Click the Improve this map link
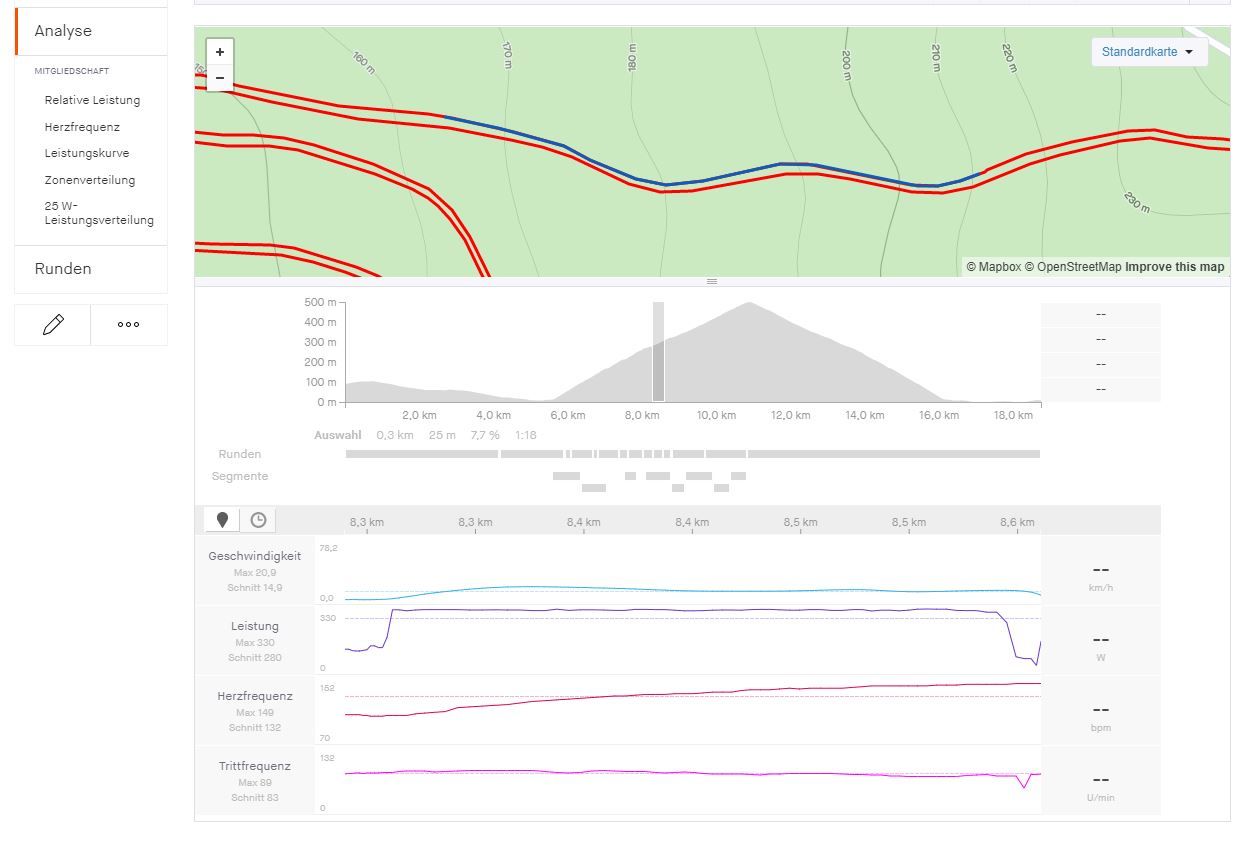Viewport: 1240px width, 851px height. [x=1174, y=267]
